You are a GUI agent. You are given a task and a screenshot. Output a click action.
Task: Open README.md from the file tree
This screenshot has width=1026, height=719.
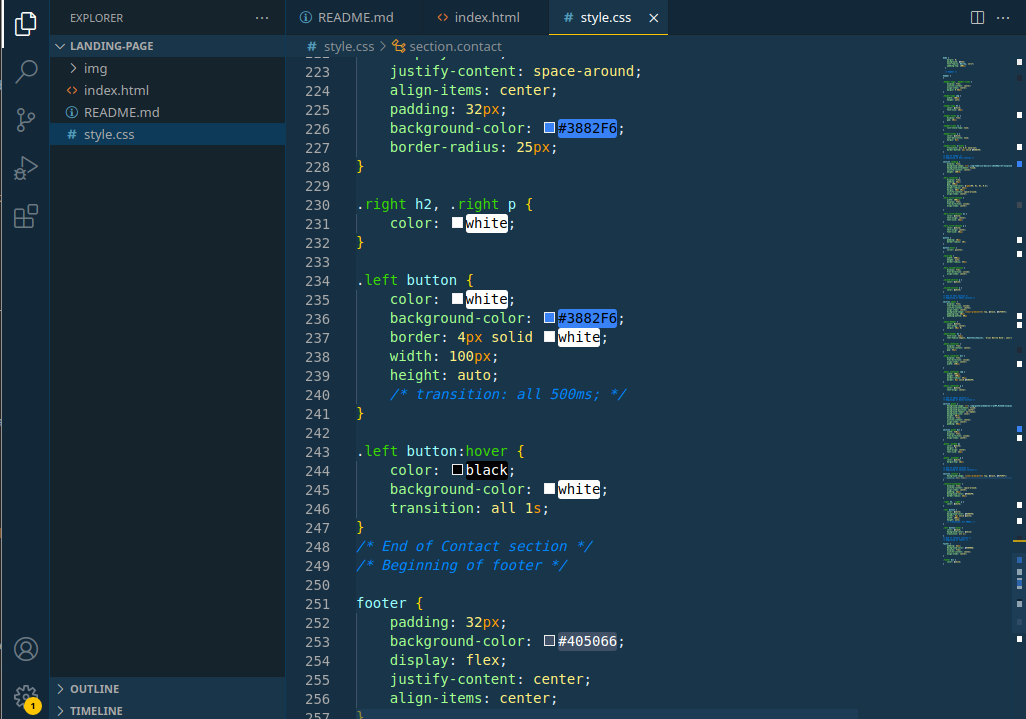[x=168, y=113]
